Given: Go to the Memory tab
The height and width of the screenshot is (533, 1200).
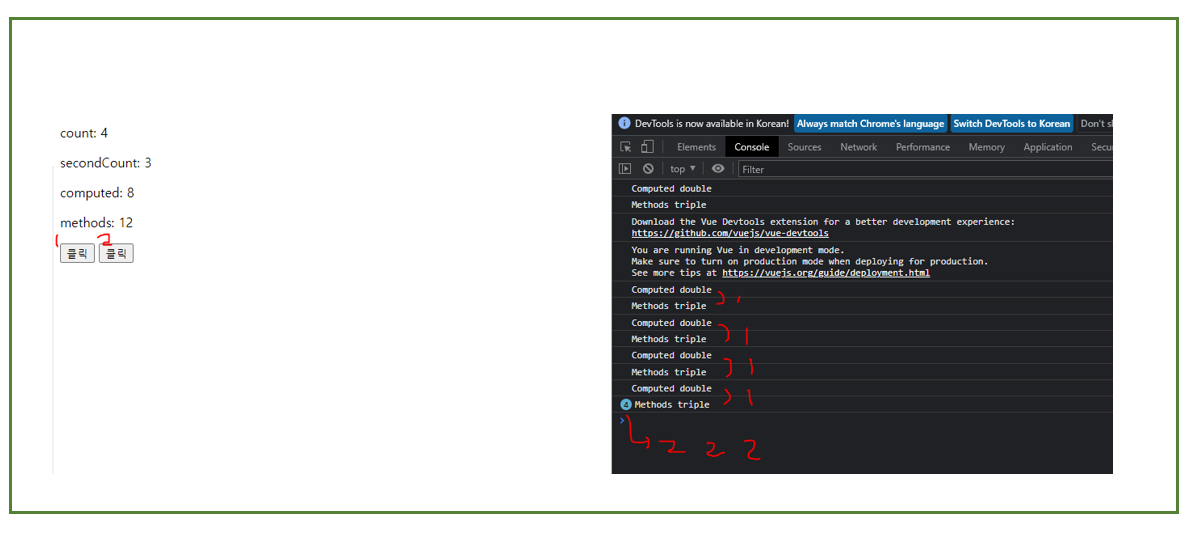Looking at the screenshot, I should [986, 147].
